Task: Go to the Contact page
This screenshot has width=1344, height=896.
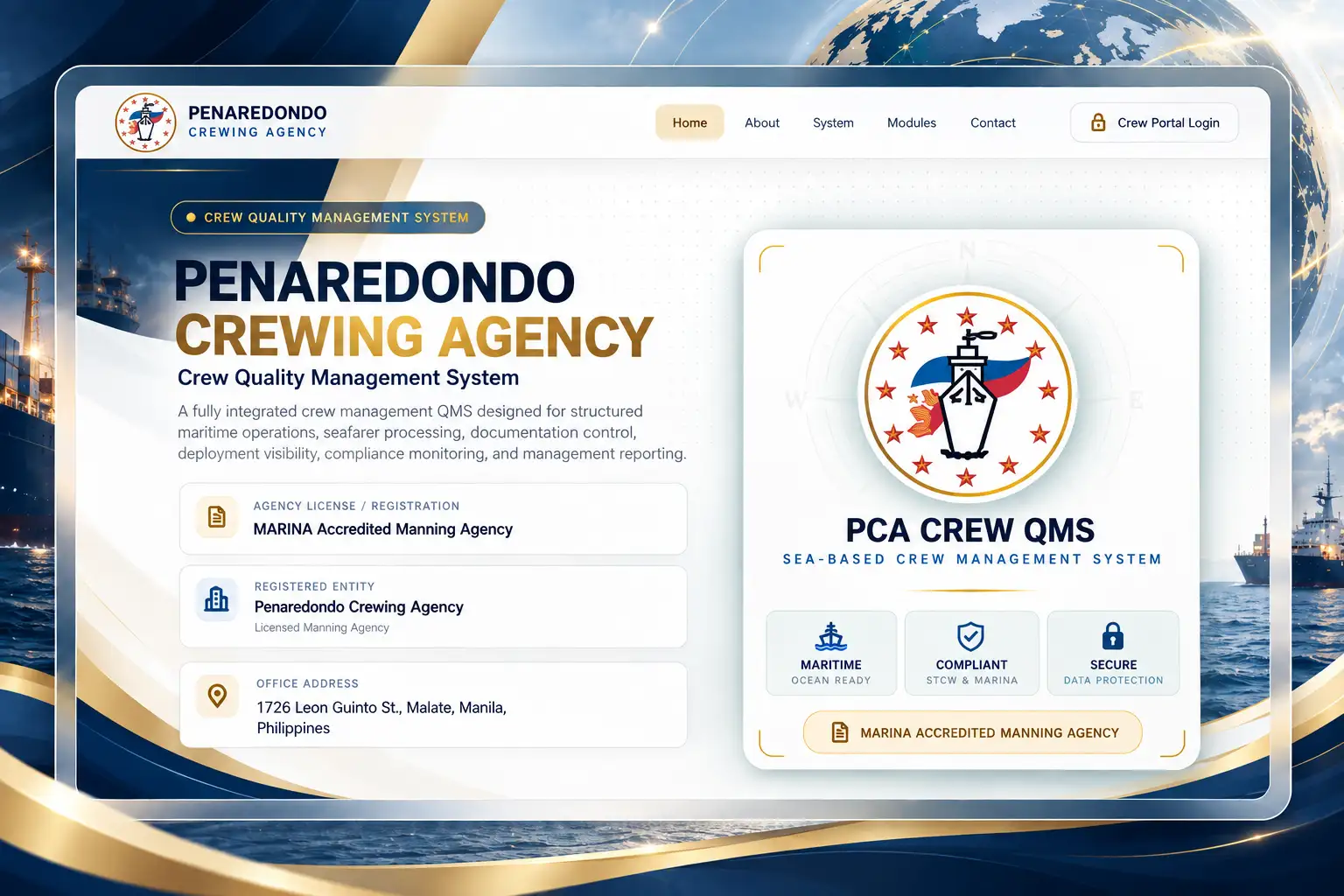Action: (993, 122)
